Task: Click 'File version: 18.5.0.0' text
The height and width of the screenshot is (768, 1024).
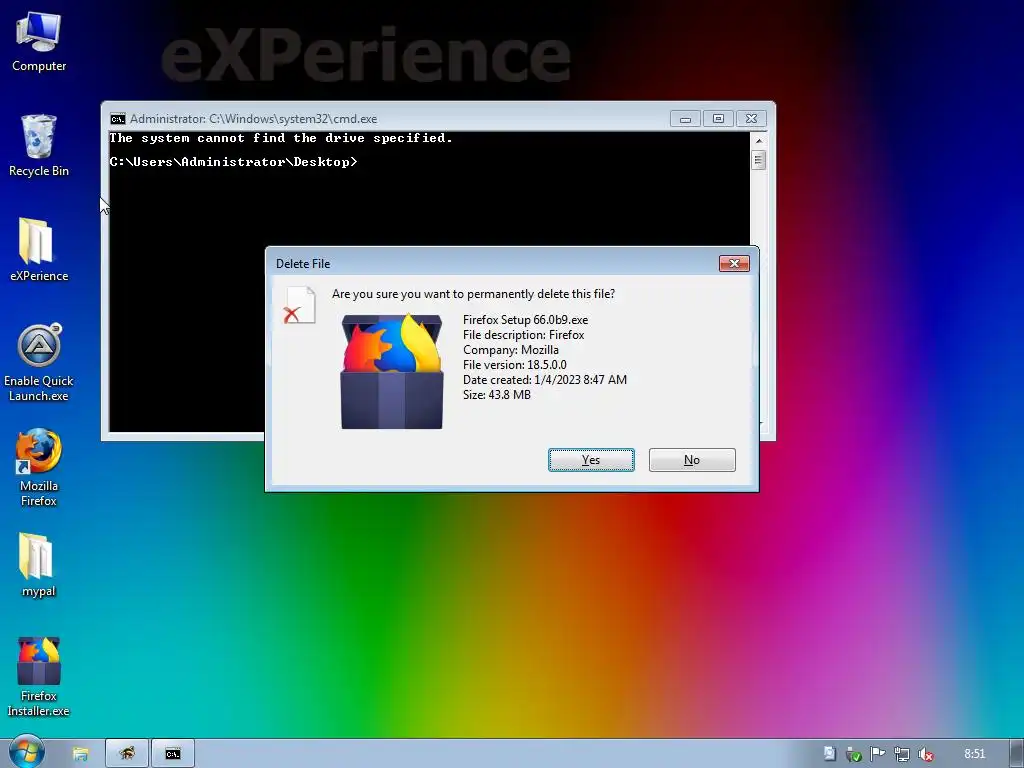Action: (x=515, y=365)
